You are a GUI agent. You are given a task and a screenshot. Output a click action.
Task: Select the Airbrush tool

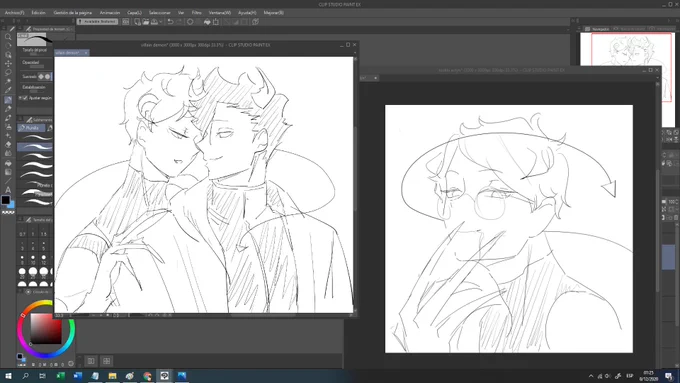[8, 127]
